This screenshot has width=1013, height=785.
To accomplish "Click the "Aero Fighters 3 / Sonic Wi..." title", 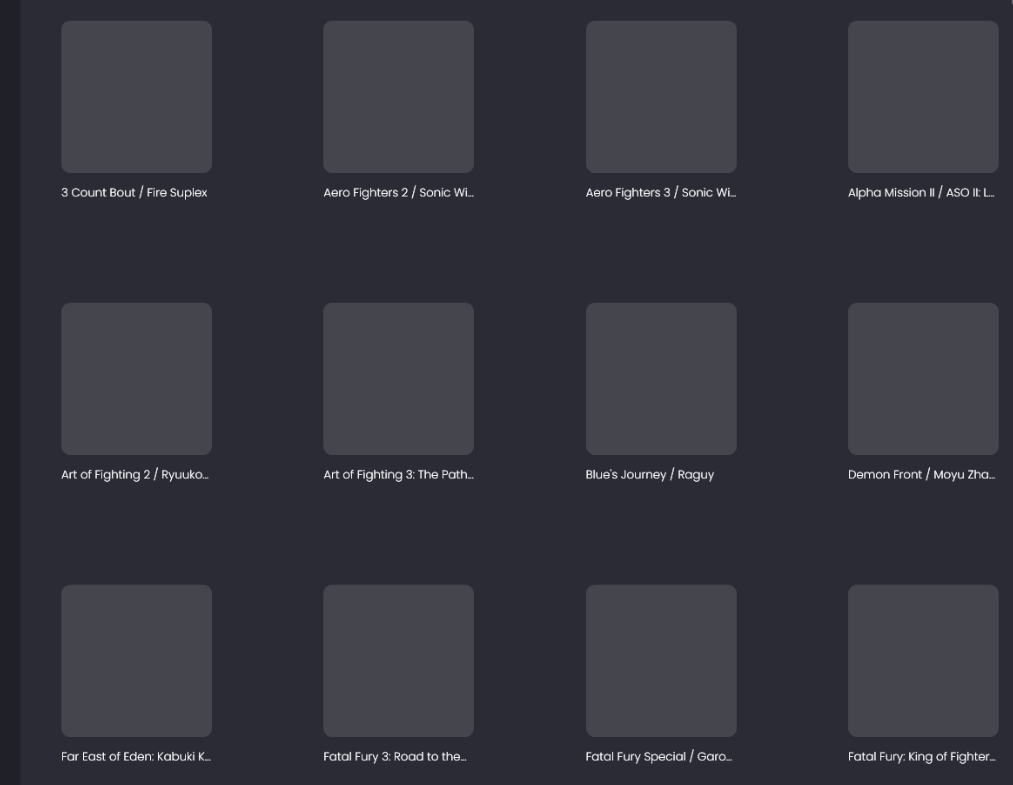I will 661,193.
